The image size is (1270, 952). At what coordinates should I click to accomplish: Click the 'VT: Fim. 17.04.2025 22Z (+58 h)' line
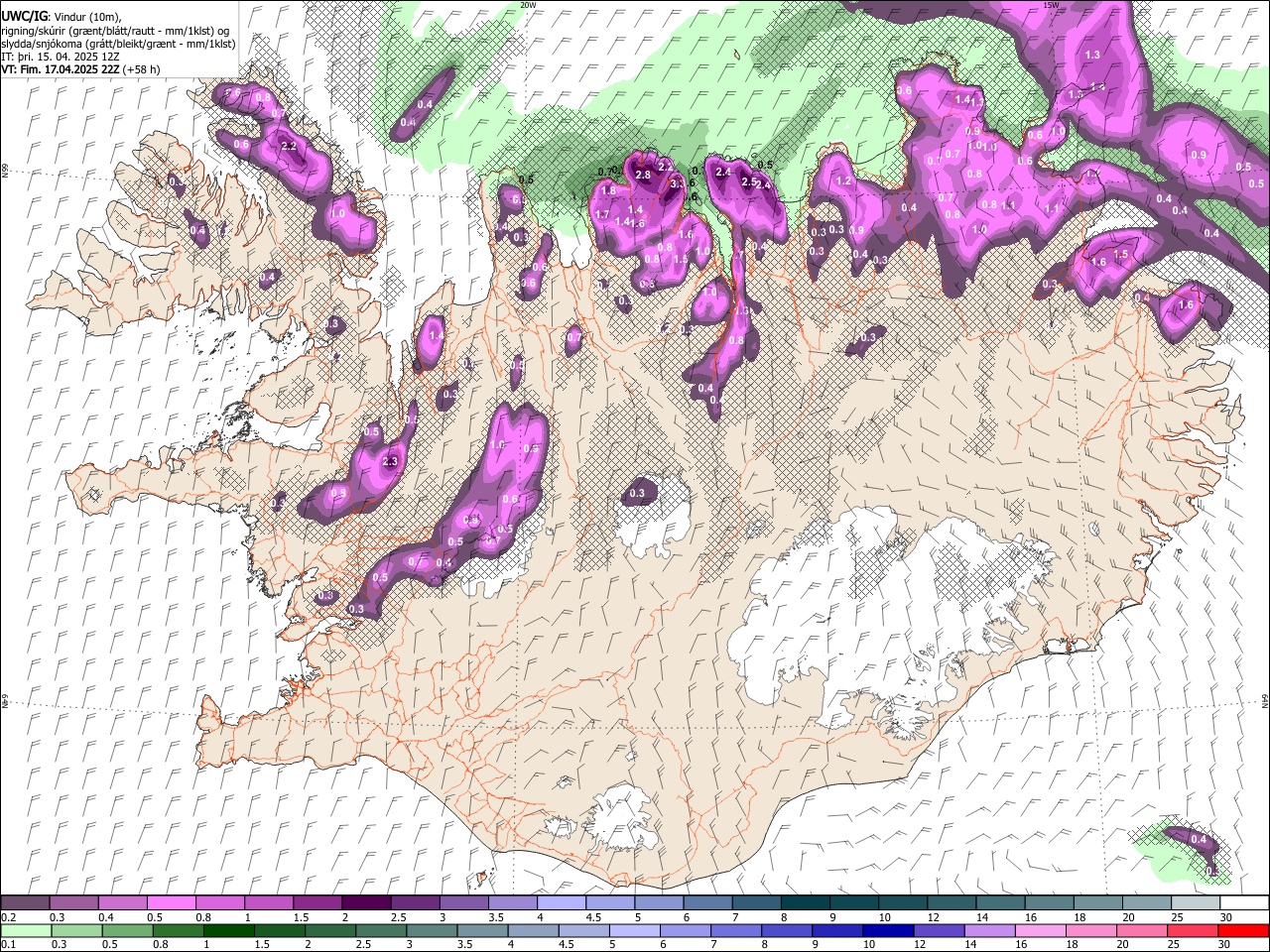pos(81,69)
